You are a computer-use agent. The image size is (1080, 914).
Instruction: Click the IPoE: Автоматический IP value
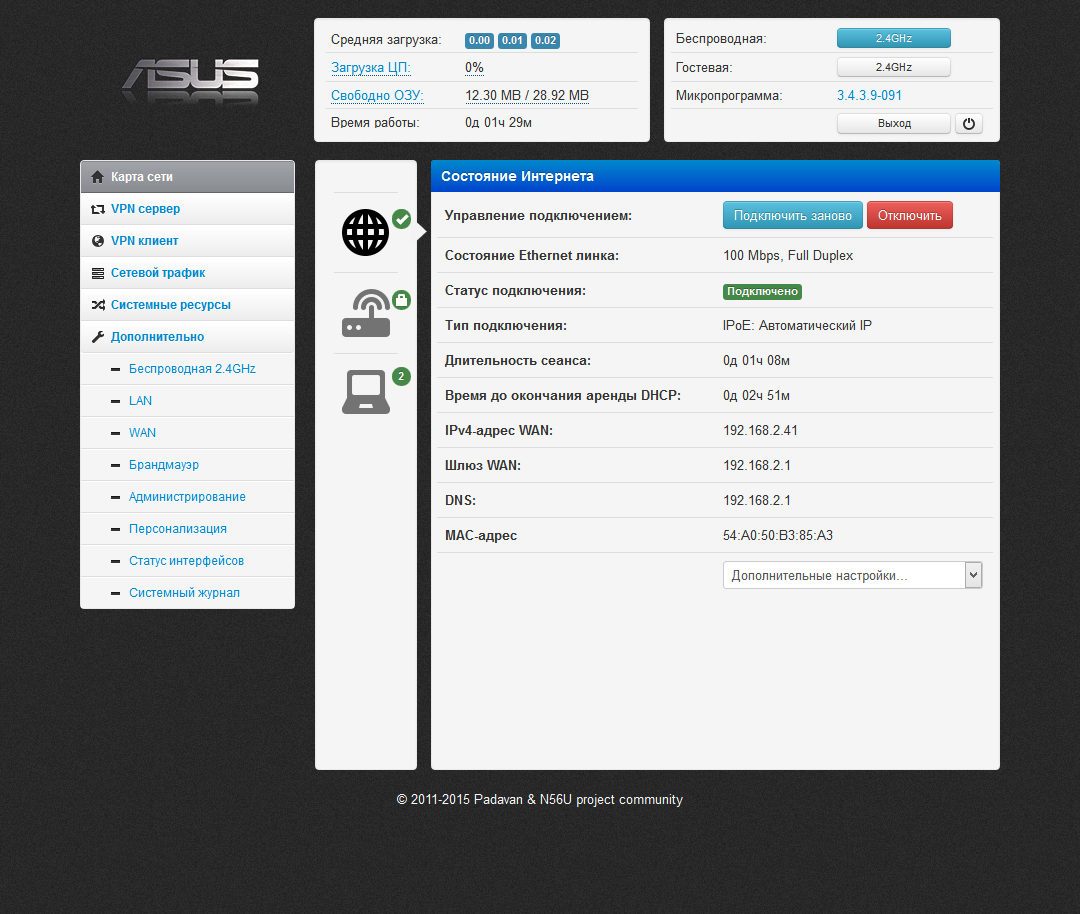(797, 325)
